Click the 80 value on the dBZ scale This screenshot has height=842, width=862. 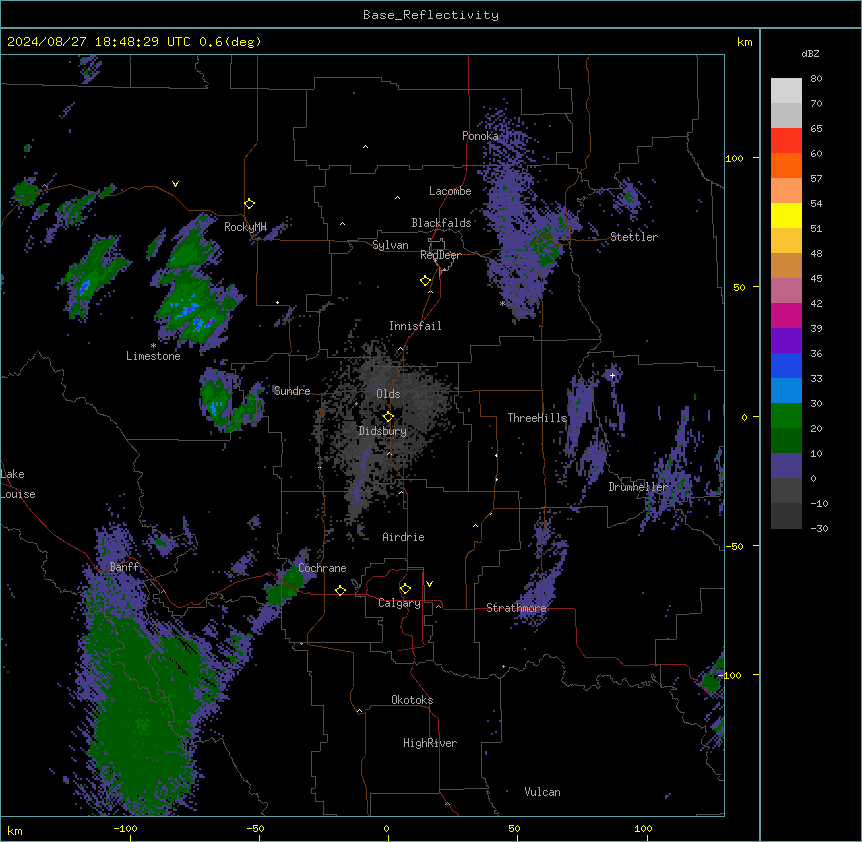pyautogui.click(x=816, y=79)
